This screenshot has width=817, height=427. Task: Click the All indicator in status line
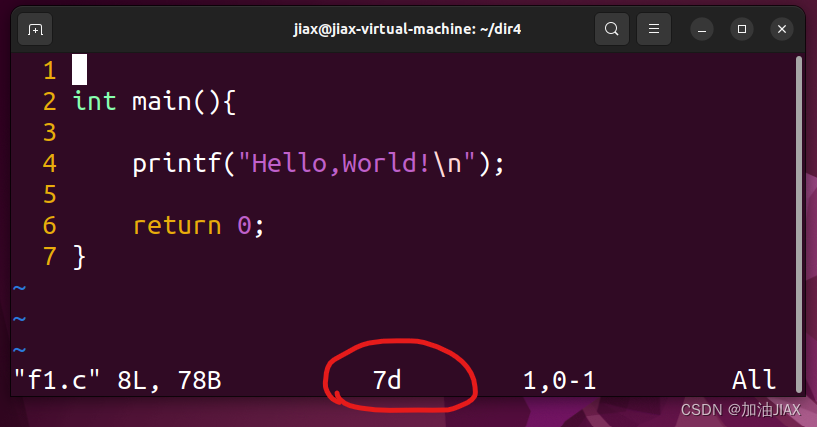(x=754, y=380)
